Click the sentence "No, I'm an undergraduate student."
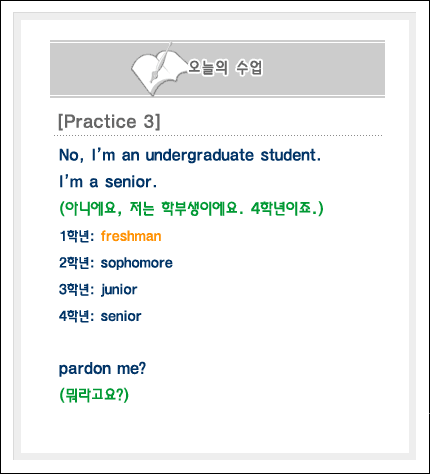The width and height of the screenshot is (430, 474). 190,155
